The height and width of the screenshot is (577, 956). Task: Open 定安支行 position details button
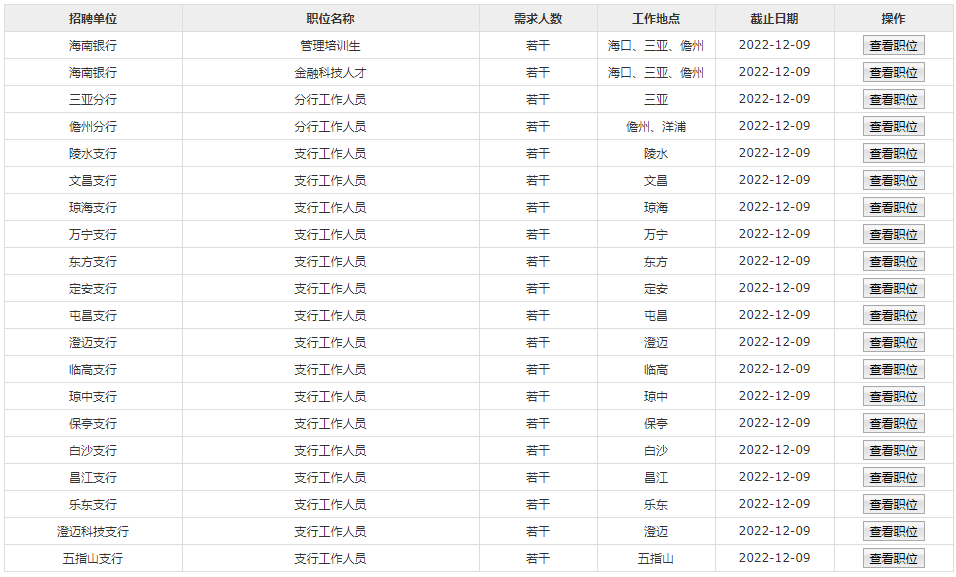pos(893,288)
